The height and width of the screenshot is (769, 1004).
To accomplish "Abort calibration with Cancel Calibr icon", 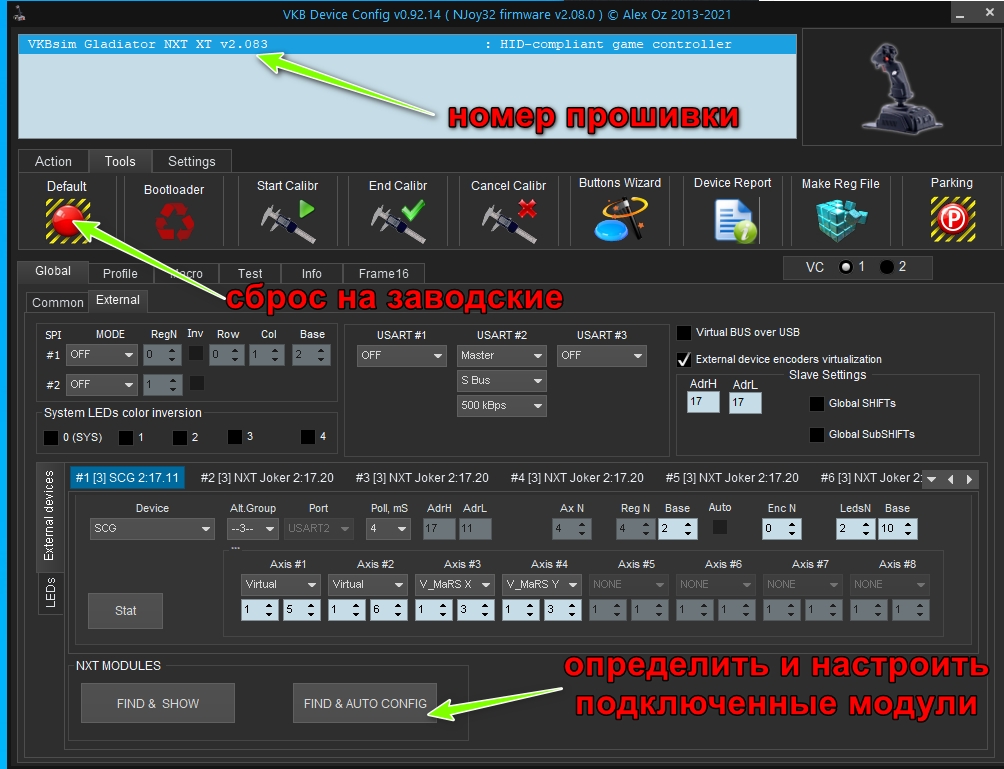I will click(508, 221).
